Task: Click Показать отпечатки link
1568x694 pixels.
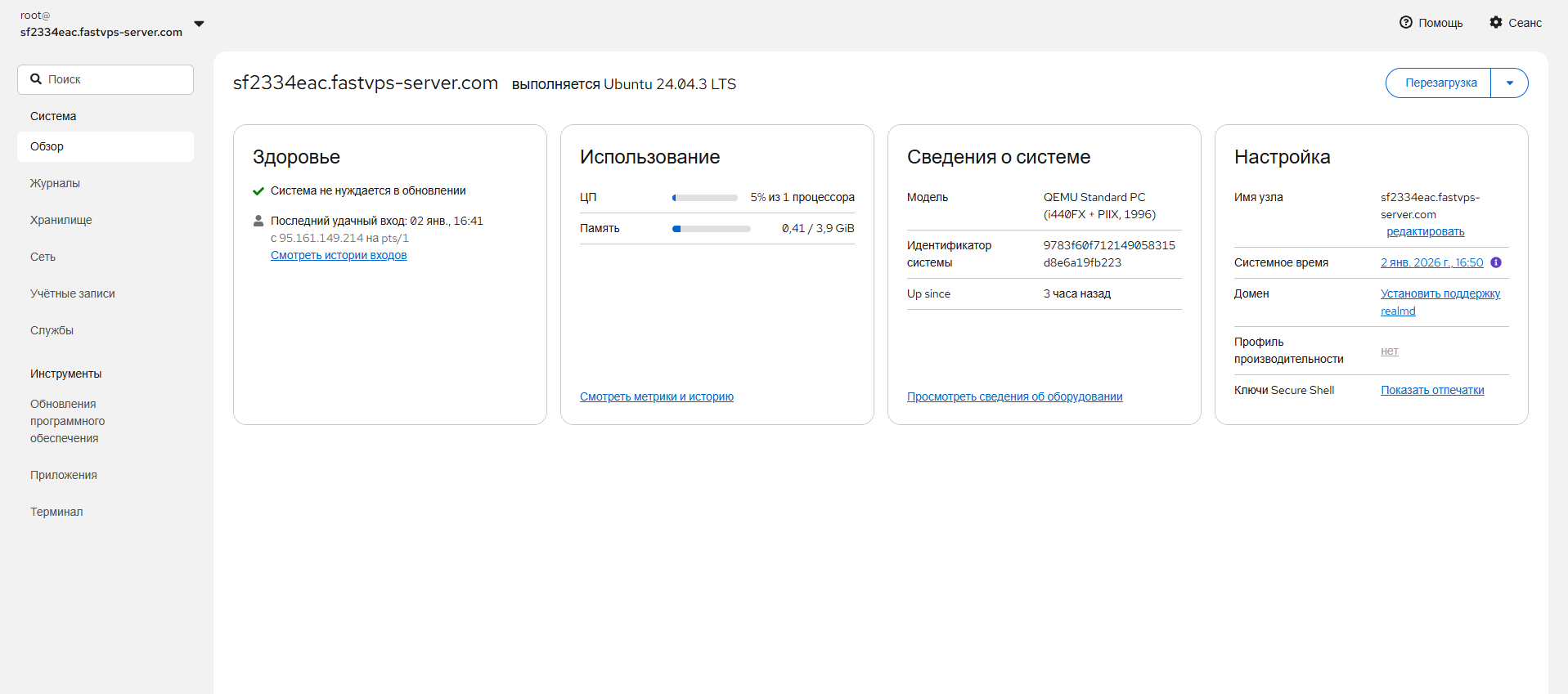Action: (1432, 390)
